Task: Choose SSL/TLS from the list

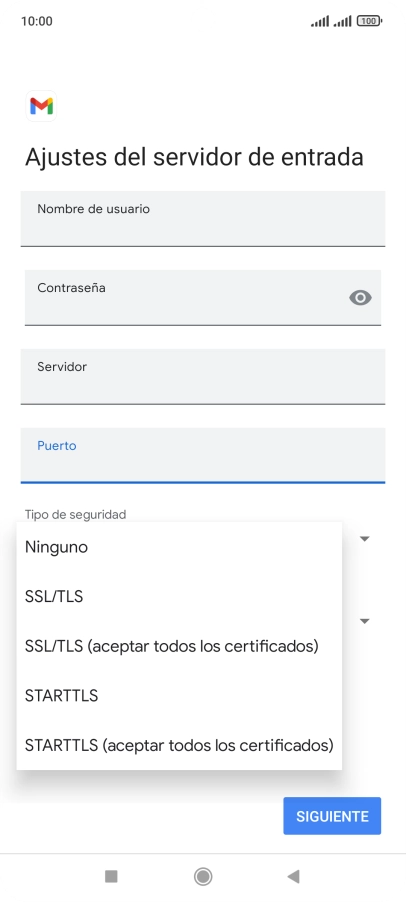Action: (179, 597)
